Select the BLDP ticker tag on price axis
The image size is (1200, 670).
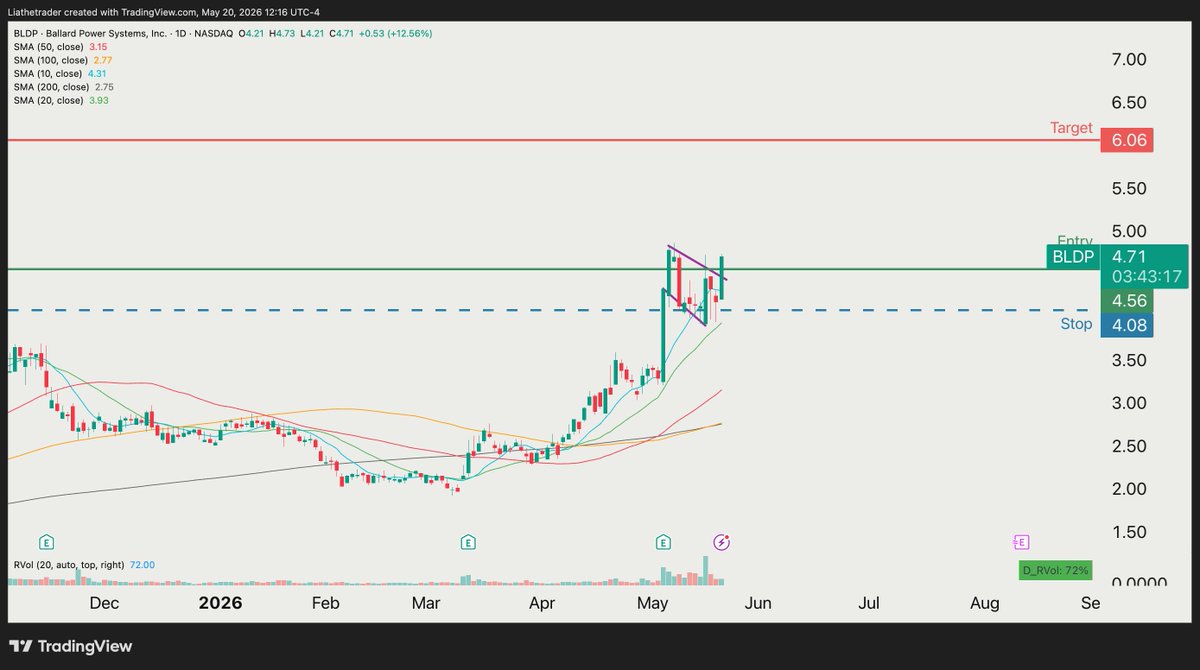click(x=1072, y=257)
